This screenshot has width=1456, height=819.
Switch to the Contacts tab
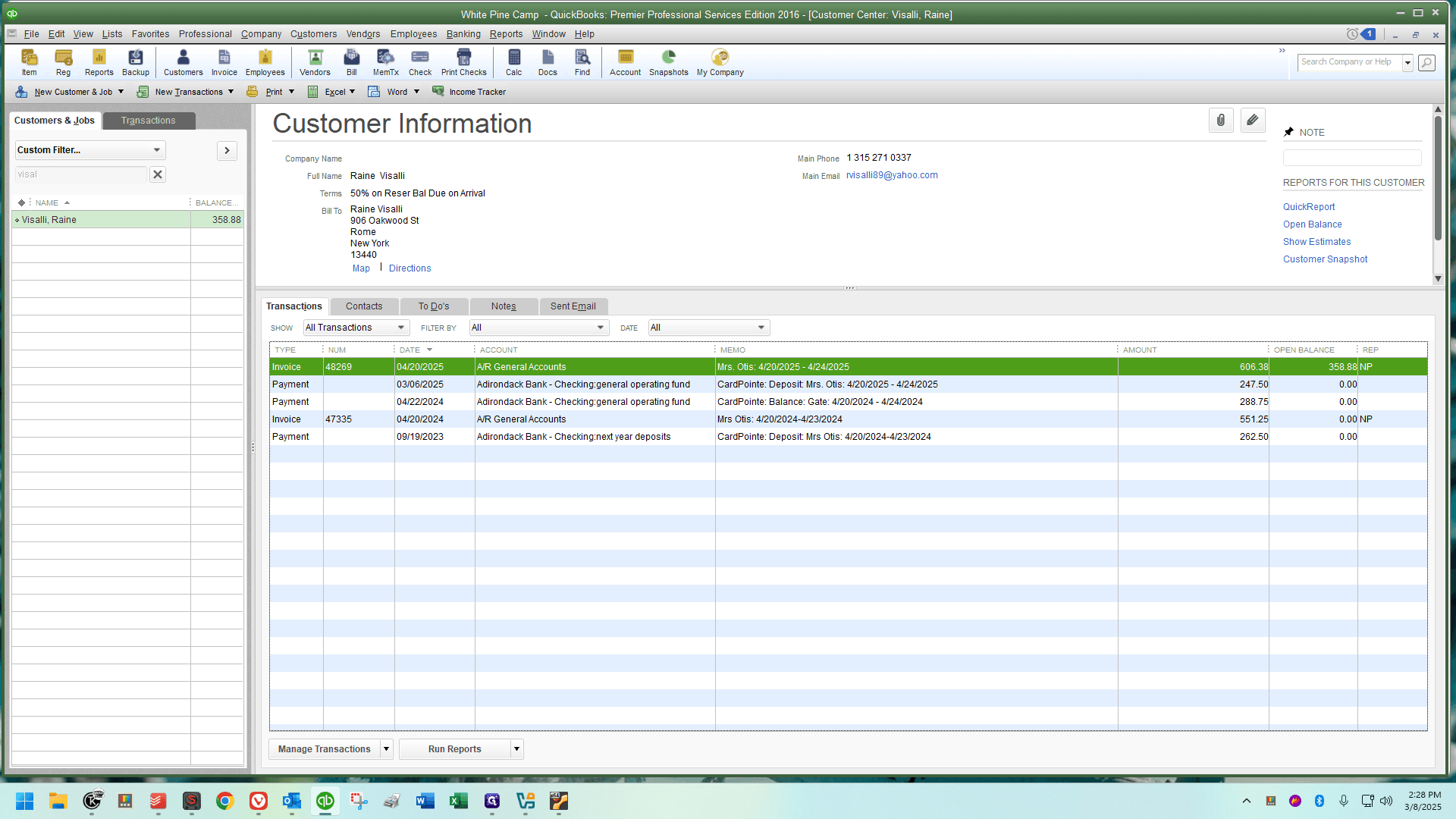pos(364,306)
